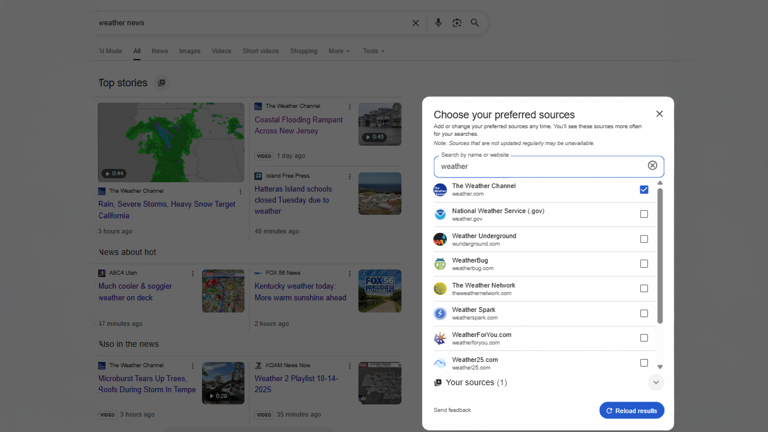Expand Your sources section chevron
Image resolution: width=768 pixels, height=432 pixels.
click(656, 382)
